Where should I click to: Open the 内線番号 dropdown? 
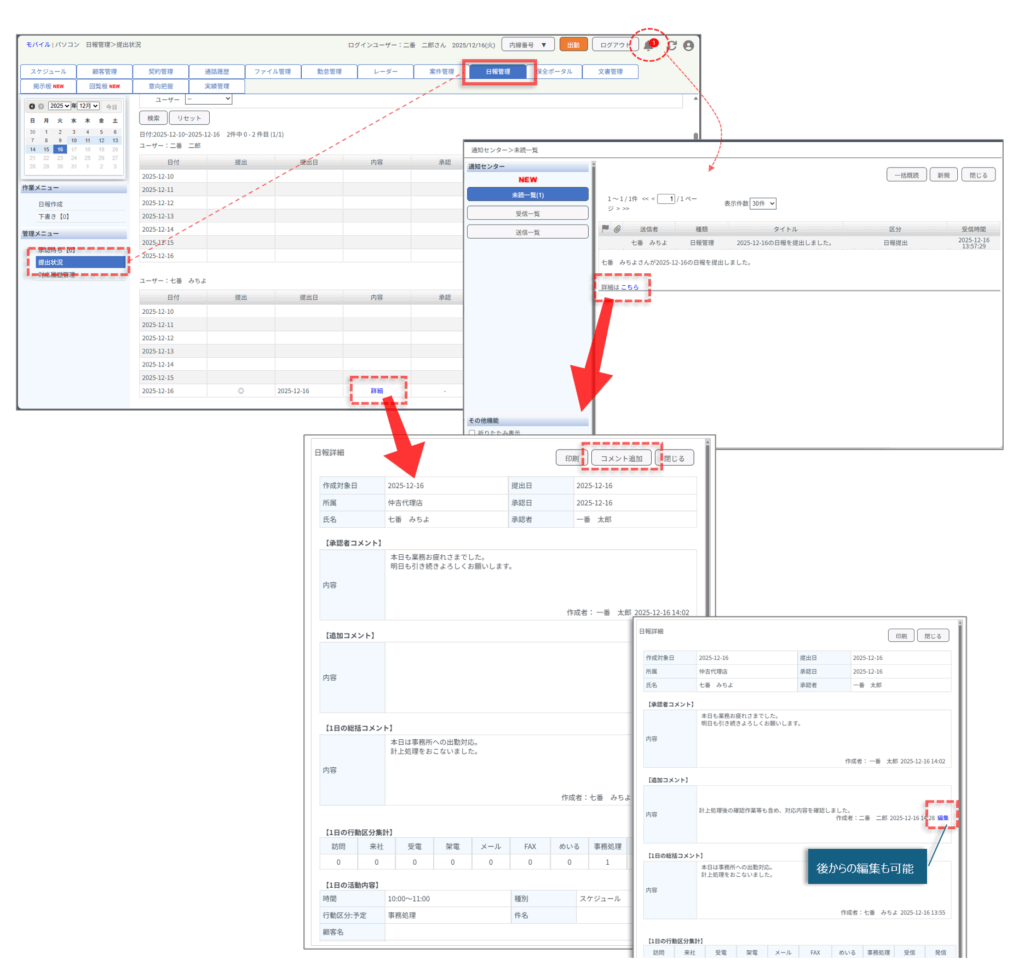point(528,45)
